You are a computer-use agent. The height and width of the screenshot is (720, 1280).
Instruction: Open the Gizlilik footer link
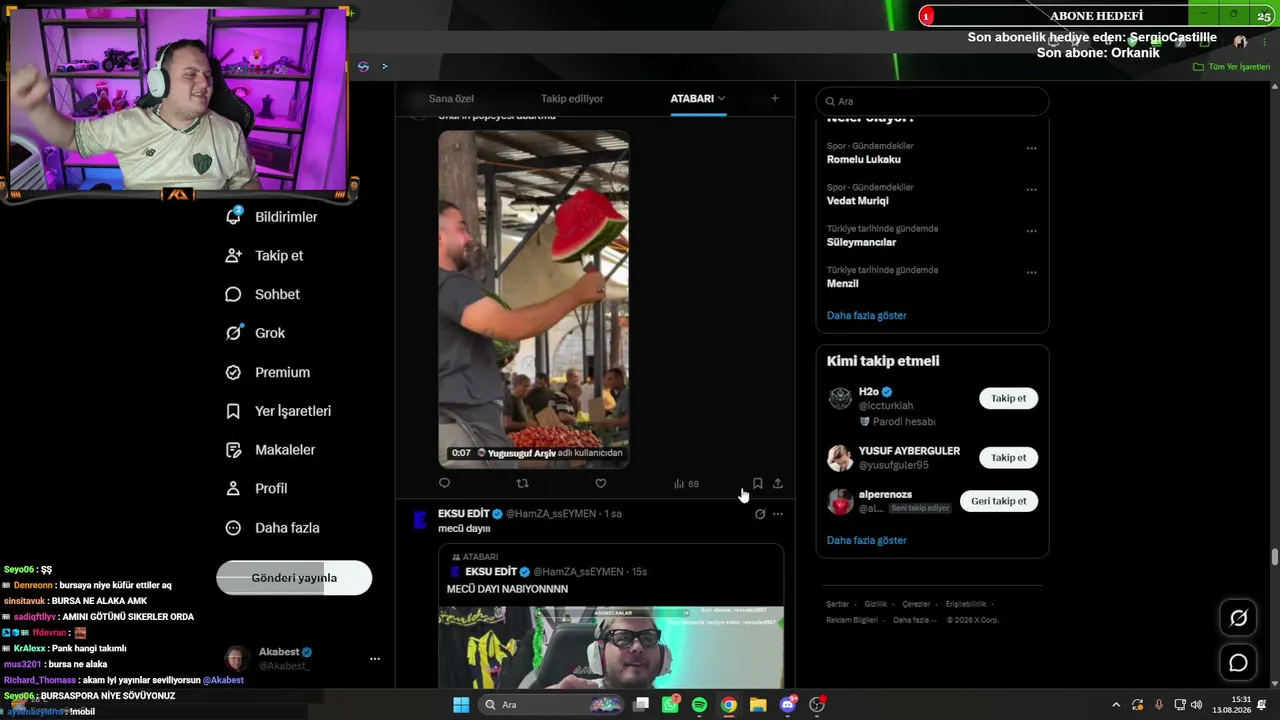[875, 604]
